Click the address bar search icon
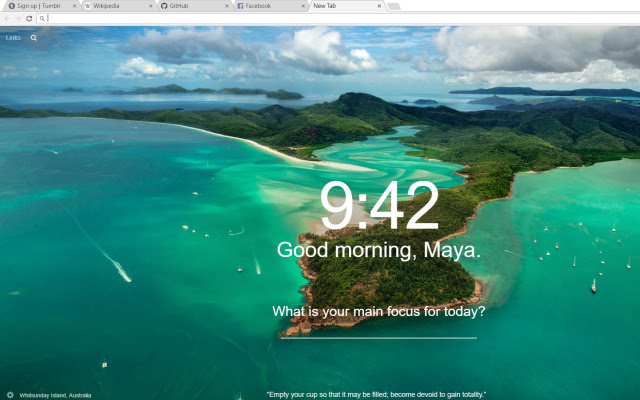The height and width of the screenshot is (400, 640). pos(42,18)
